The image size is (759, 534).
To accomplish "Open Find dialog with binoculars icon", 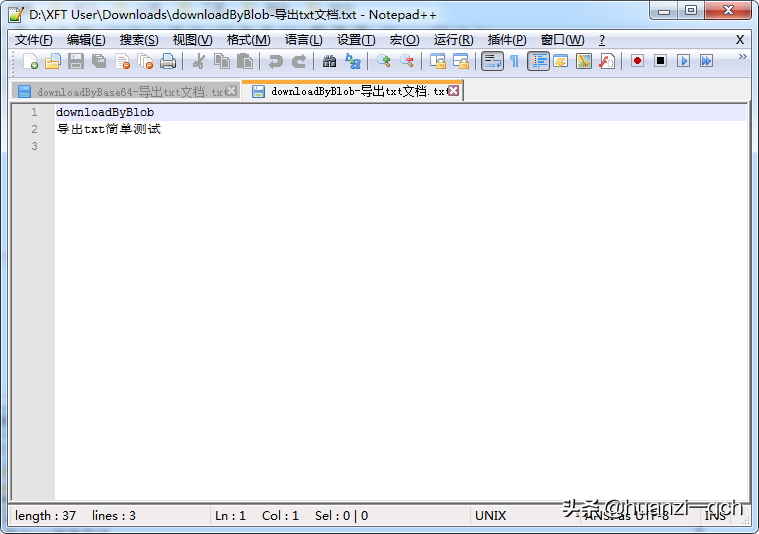I will tap(329, 61).
